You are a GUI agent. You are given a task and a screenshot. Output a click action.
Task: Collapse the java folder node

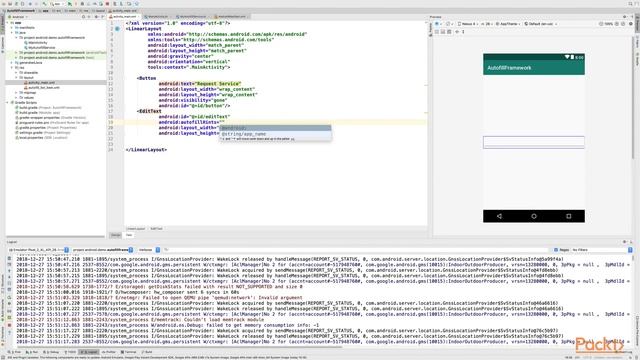click(x=12, y=33)
